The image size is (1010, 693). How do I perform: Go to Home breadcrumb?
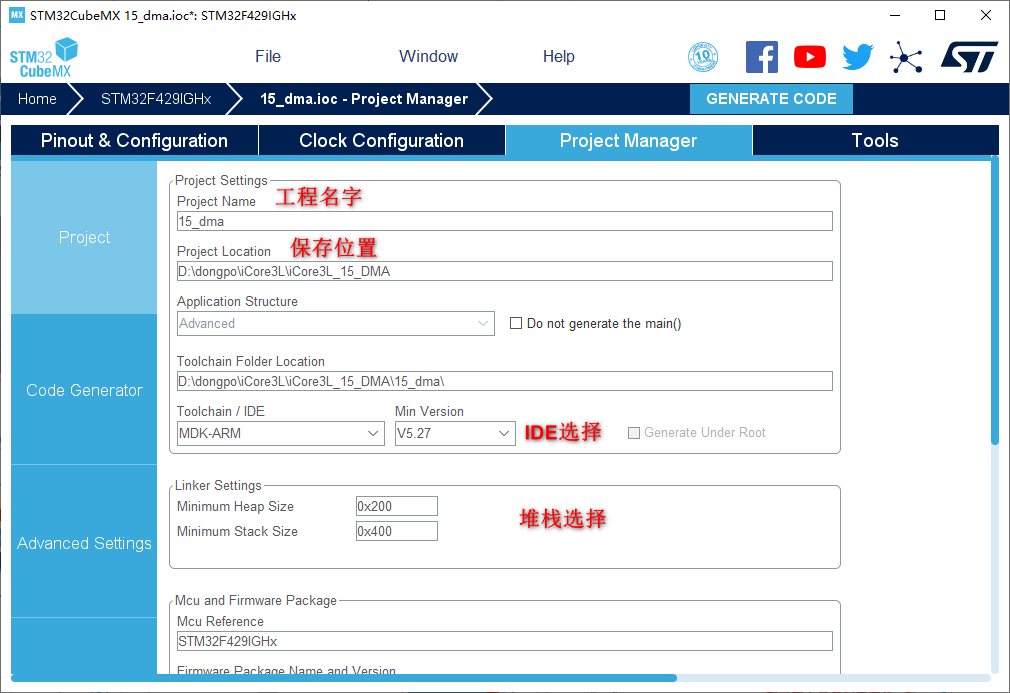point(37,99)
